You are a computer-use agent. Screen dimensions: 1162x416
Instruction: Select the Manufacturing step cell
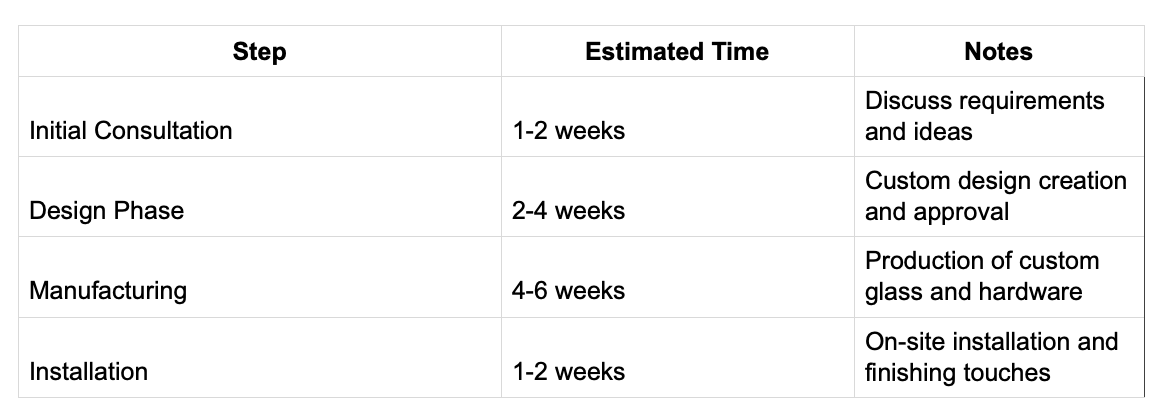click(108, 291)
